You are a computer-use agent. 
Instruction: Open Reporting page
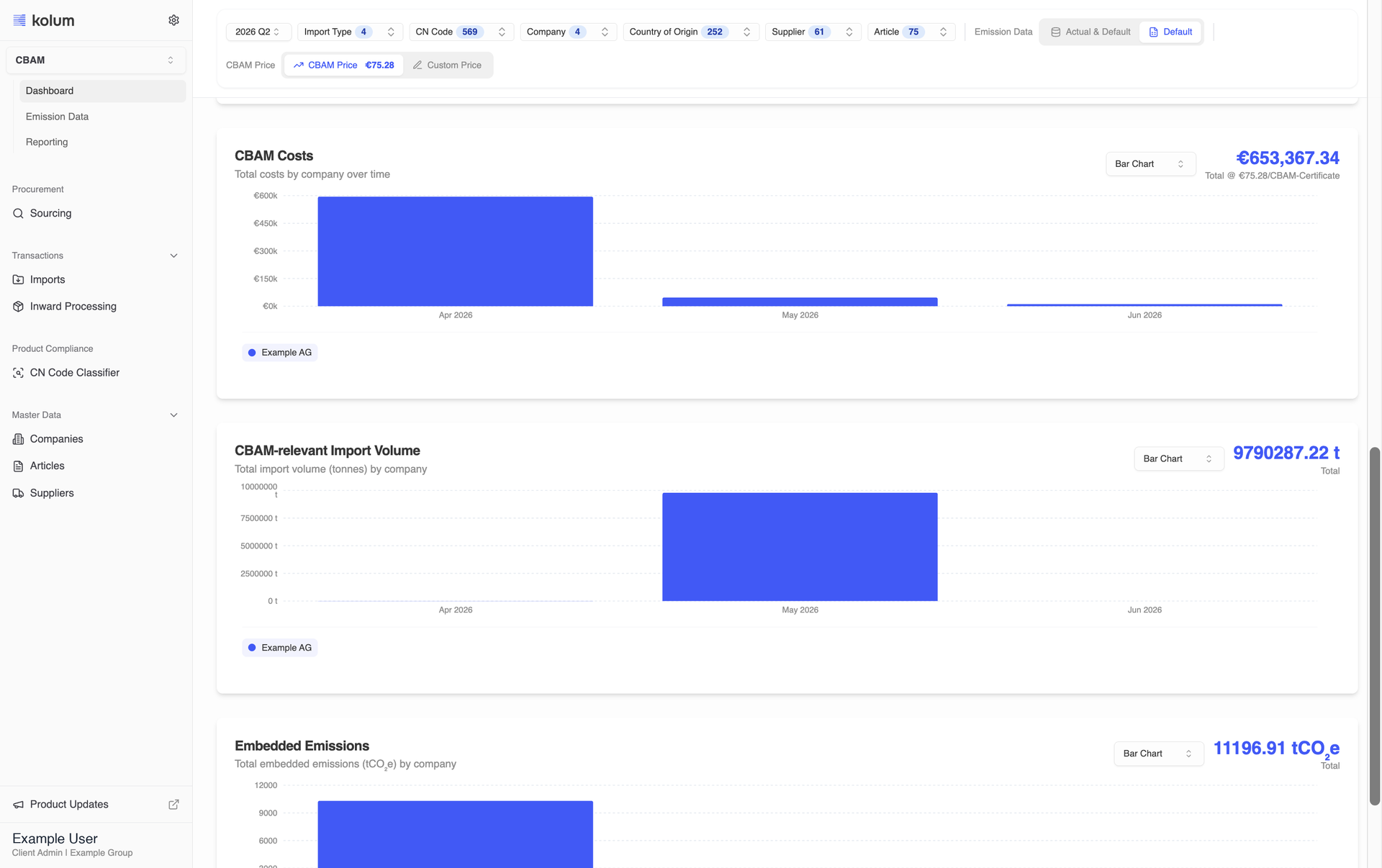click(102, 143)
